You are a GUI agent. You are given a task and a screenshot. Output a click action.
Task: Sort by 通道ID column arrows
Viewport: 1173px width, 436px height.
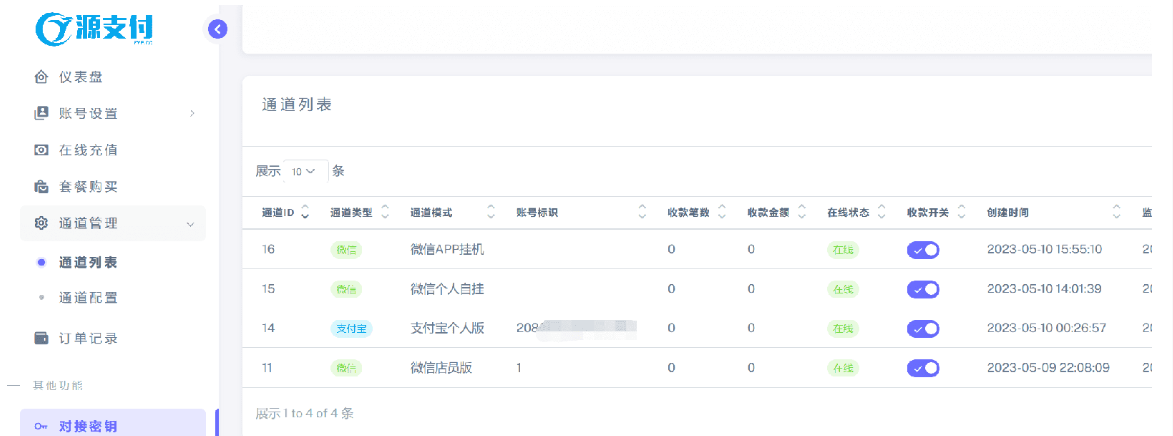pyautogui.click(x=304, y=212)
